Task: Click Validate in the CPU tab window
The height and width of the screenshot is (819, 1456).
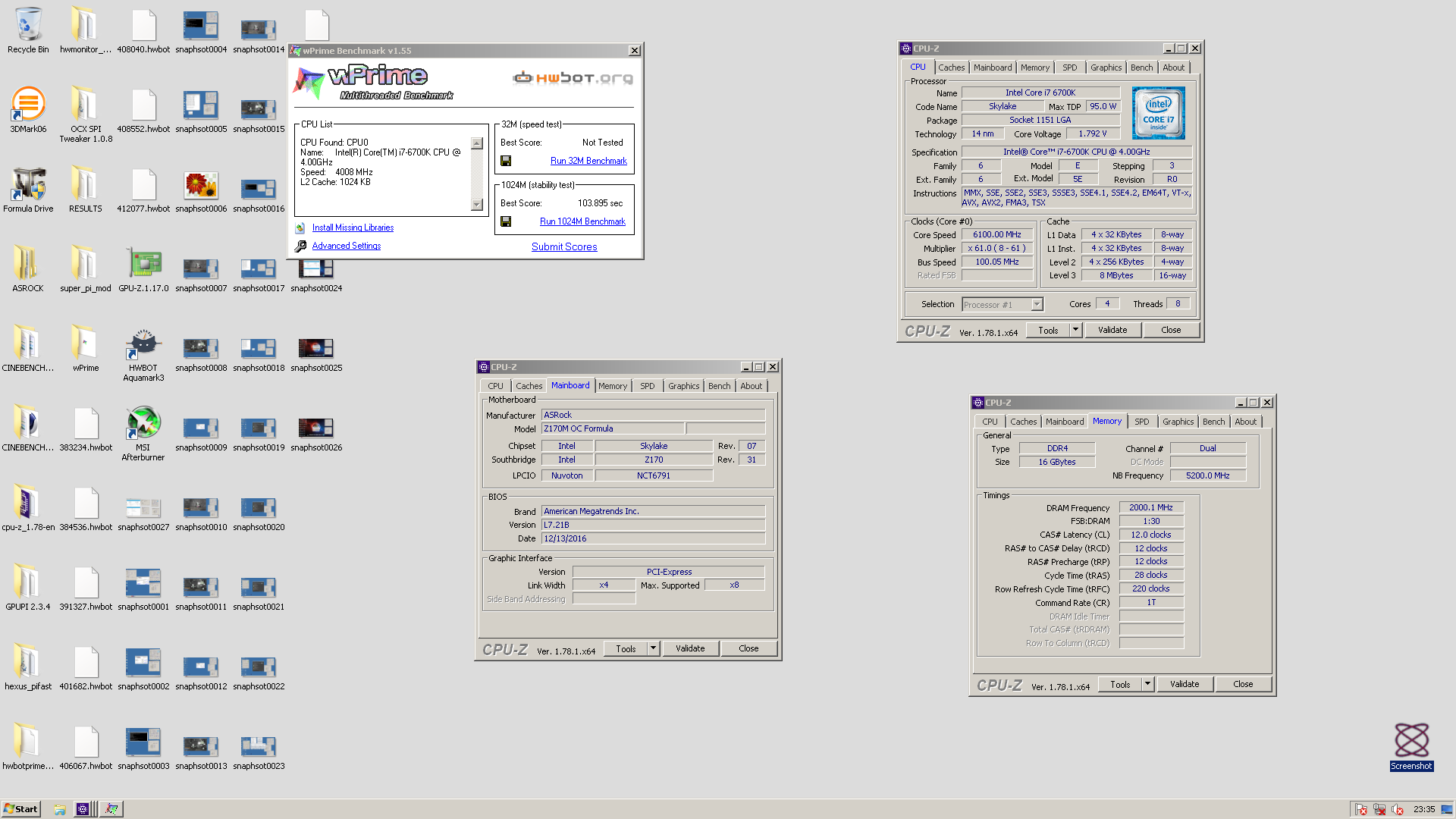Action: tap(1112, 330)
